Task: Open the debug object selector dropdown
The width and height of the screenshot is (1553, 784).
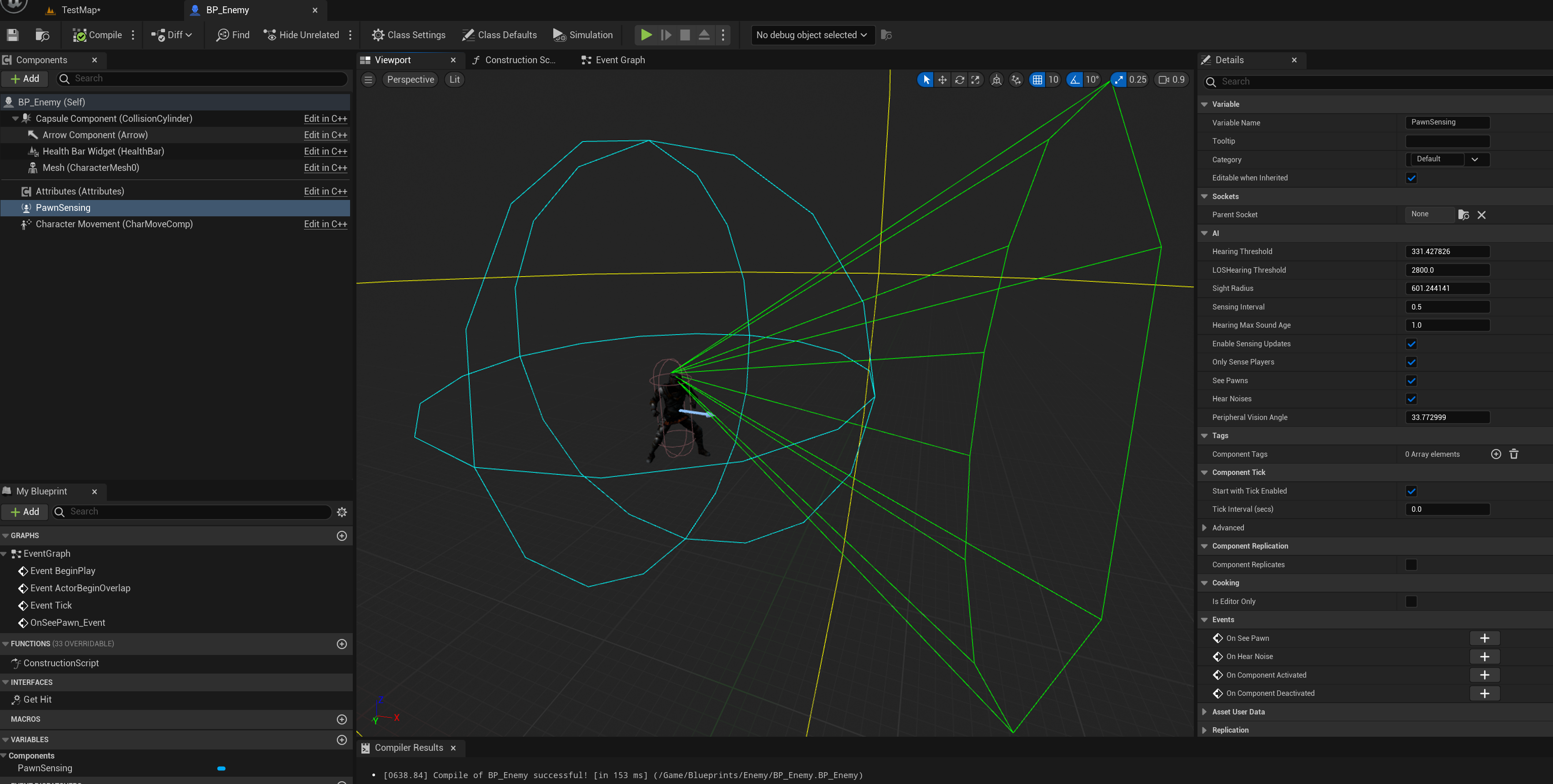Action: (x=812, y=35)
